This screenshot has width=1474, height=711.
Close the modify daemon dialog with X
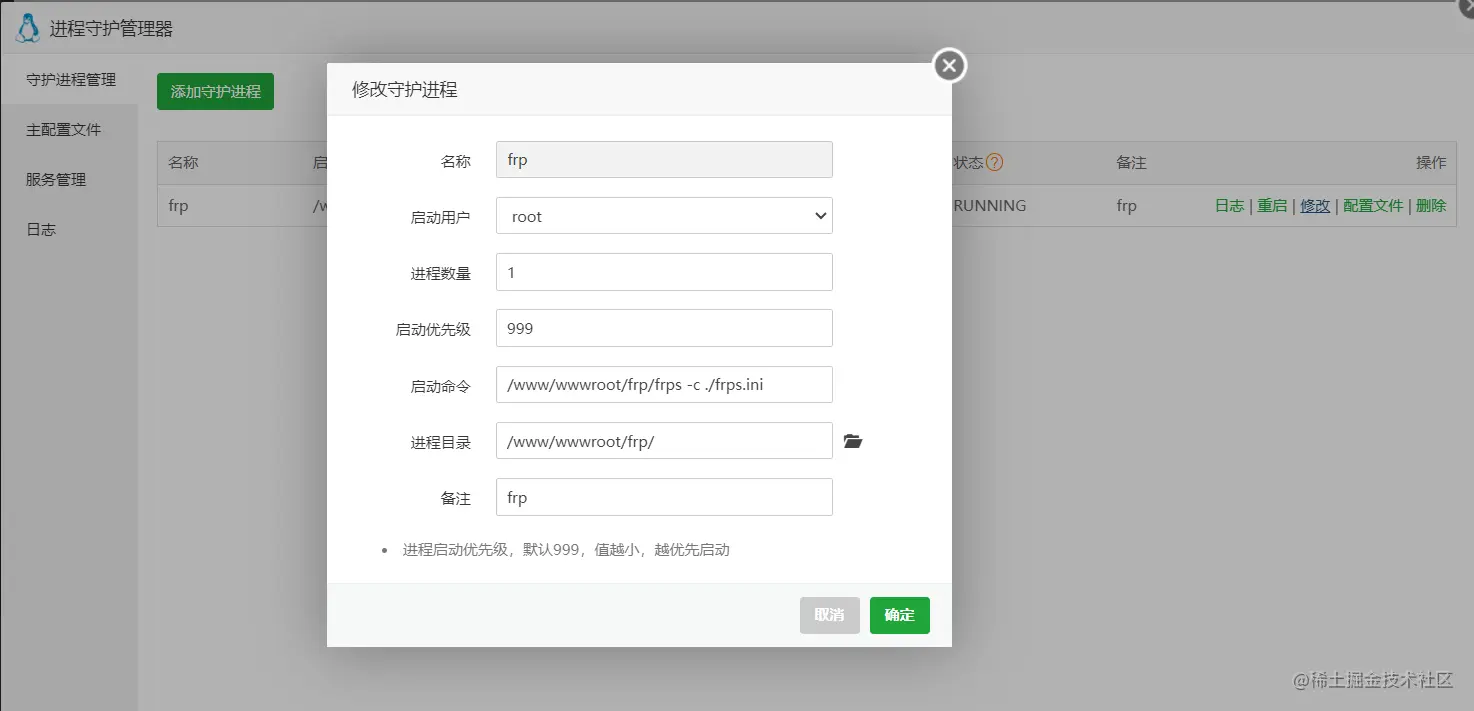949,66
